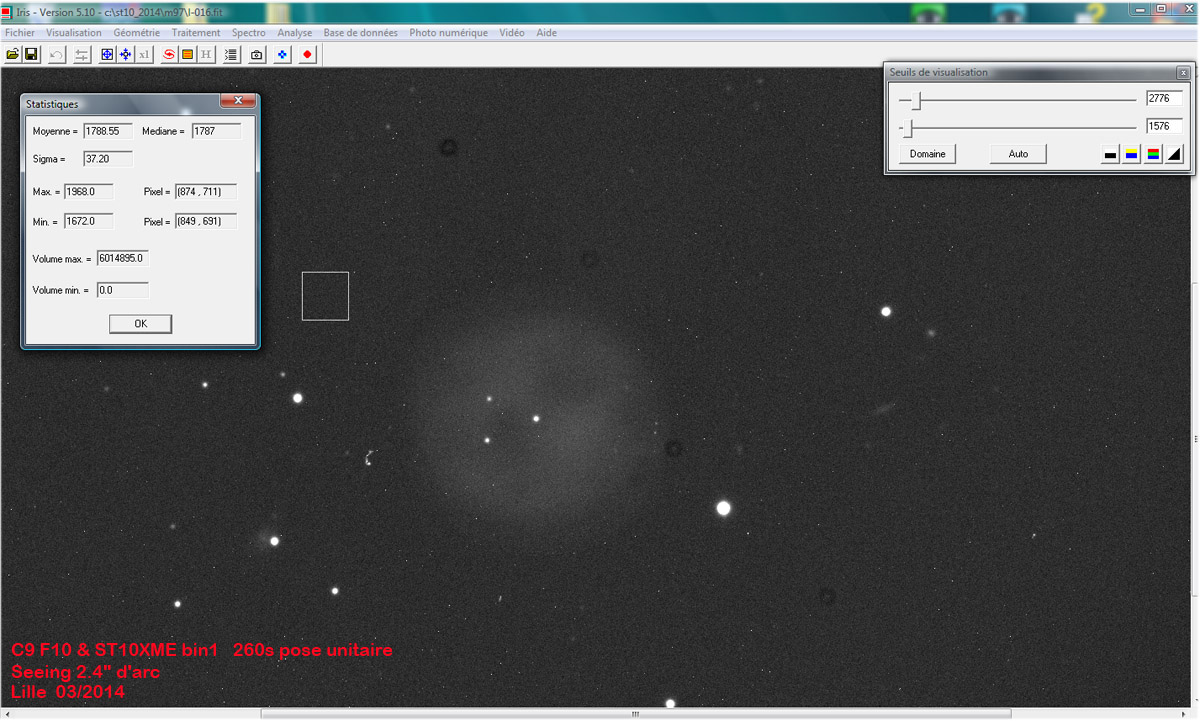The height and width of the screenshot is (721, 1200).
Task: Click the Max. value field 1968.0
Action: pyautogui.click(x=89, y=192)
